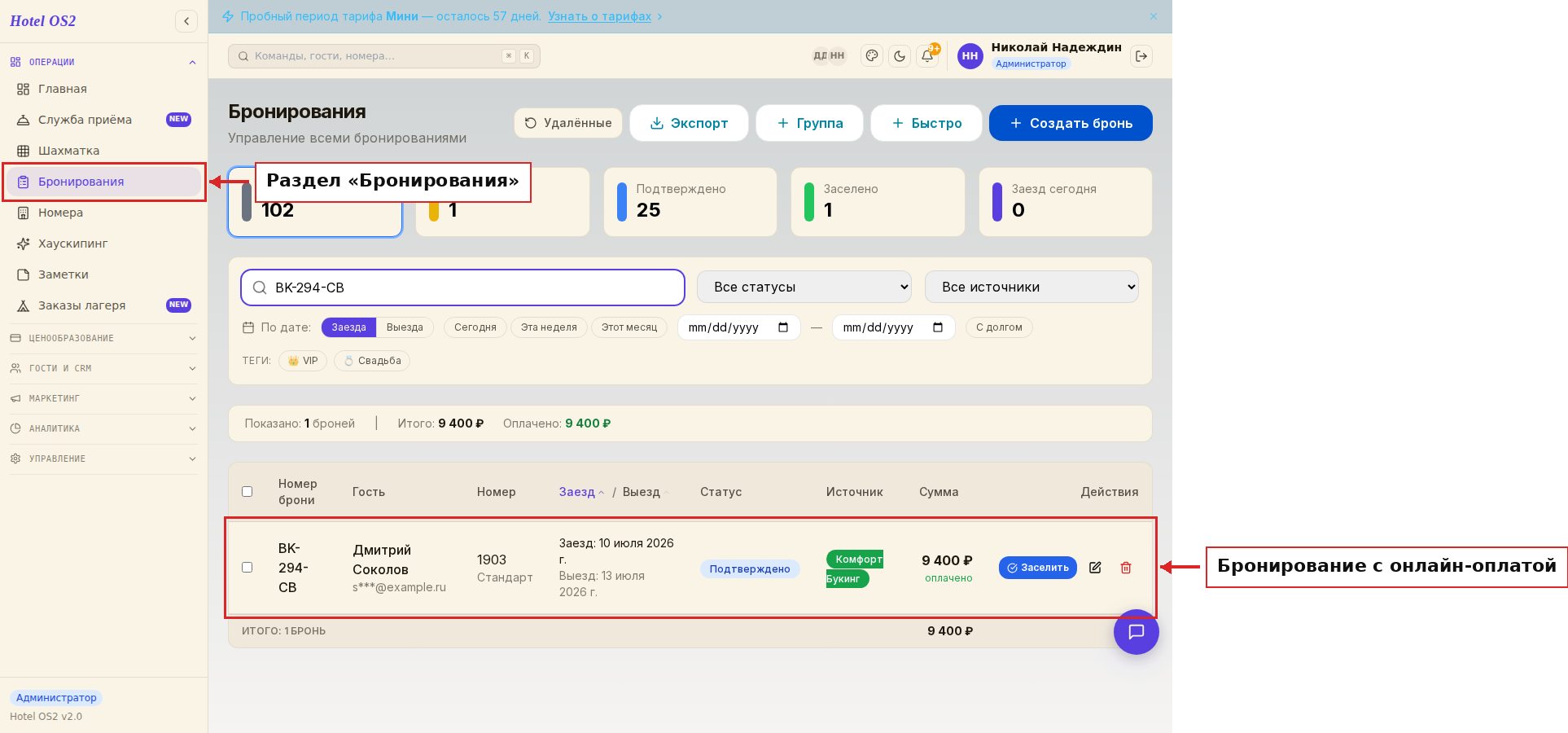Follow the Узнать о тарифах link
This screenshot has width=1568, height=733.
tap(600, 16)
